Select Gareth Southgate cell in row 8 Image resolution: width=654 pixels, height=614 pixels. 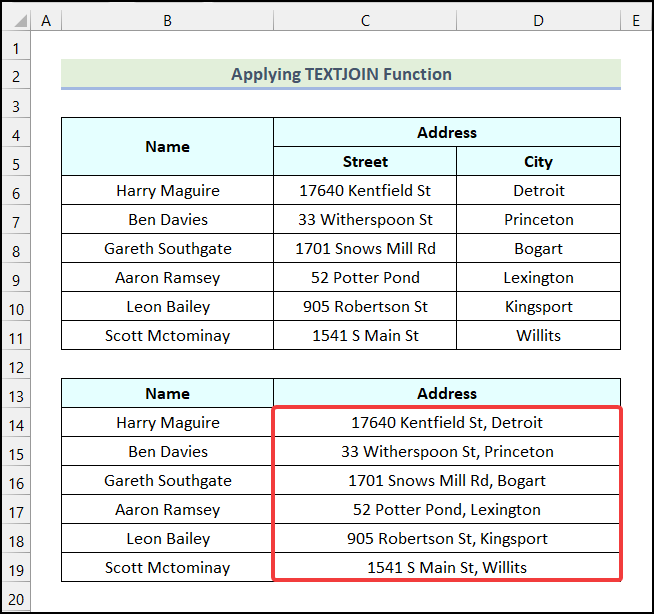pyautogui.click(x=167, y=248)
